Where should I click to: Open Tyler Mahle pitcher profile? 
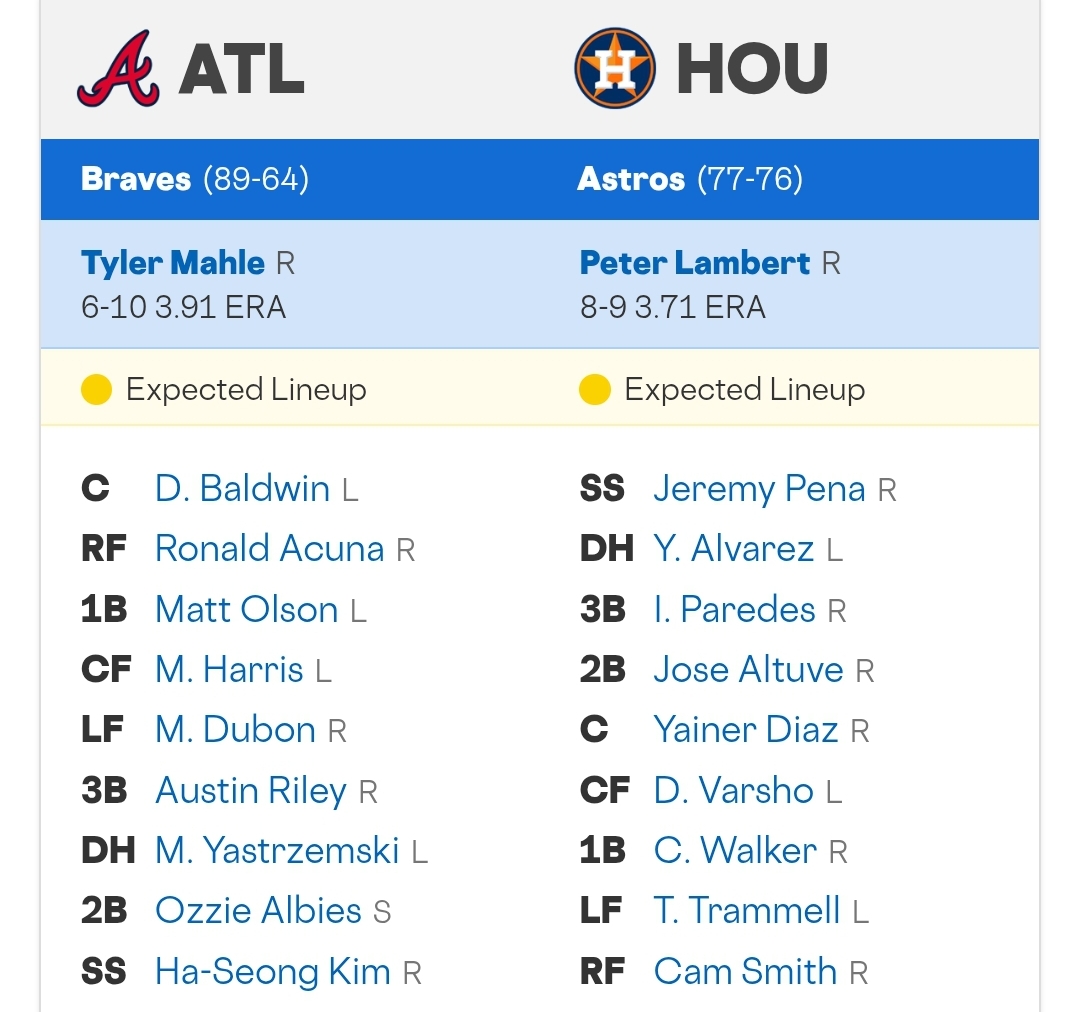173,263
